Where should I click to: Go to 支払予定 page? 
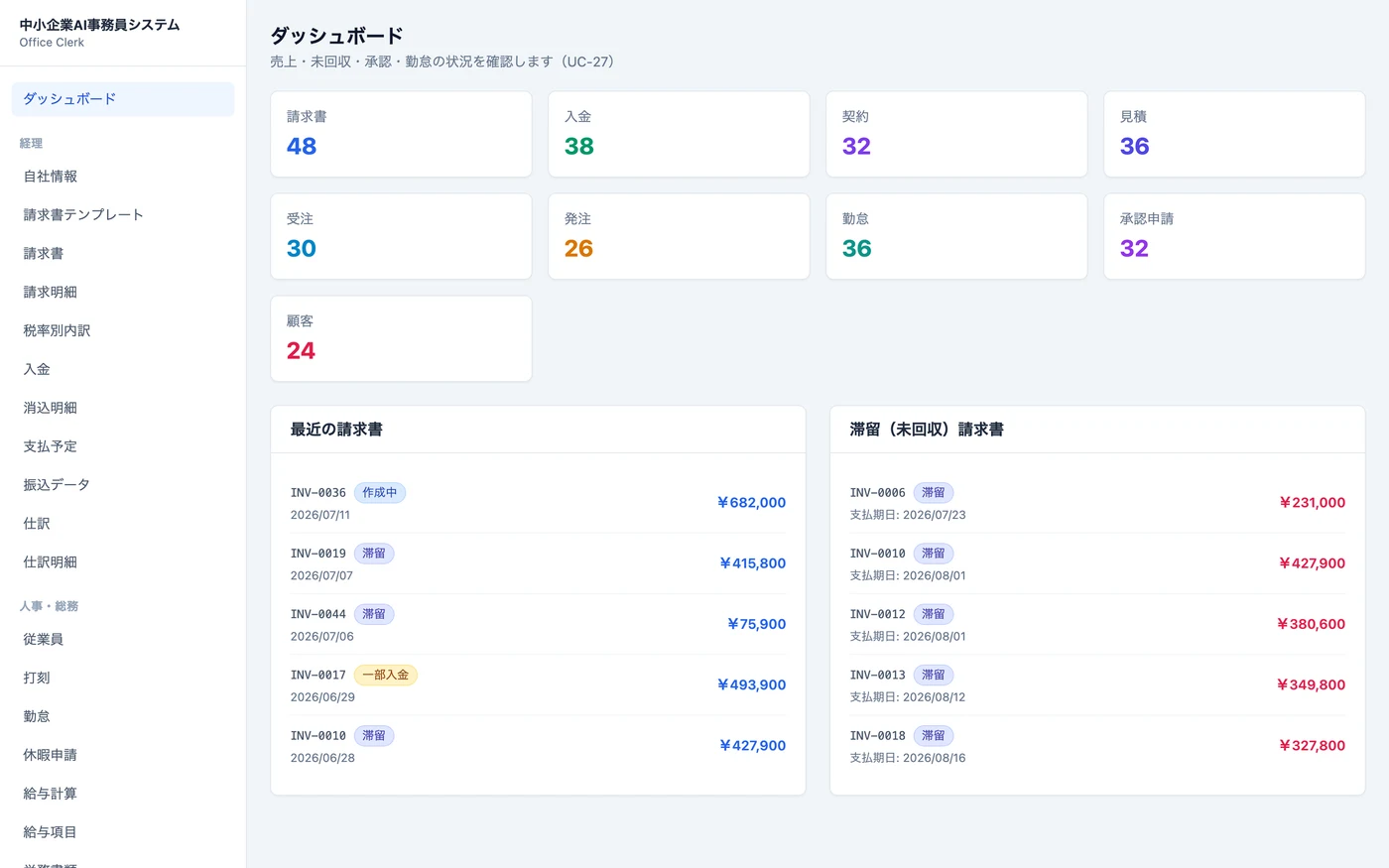123,446
